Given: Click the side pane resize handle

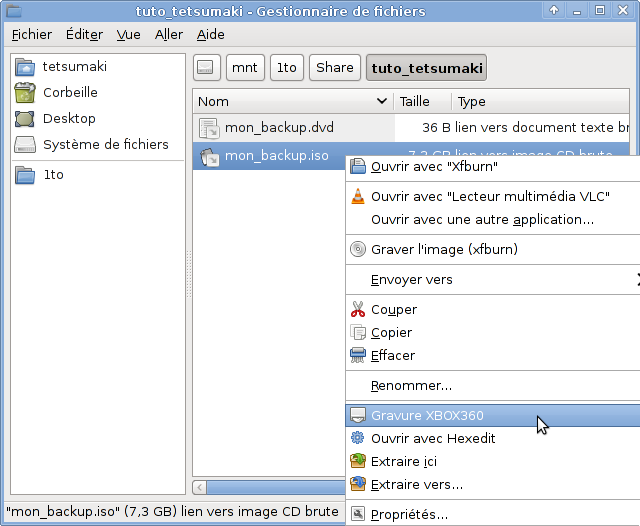Looking at the screenshot, I should point(189,274).
